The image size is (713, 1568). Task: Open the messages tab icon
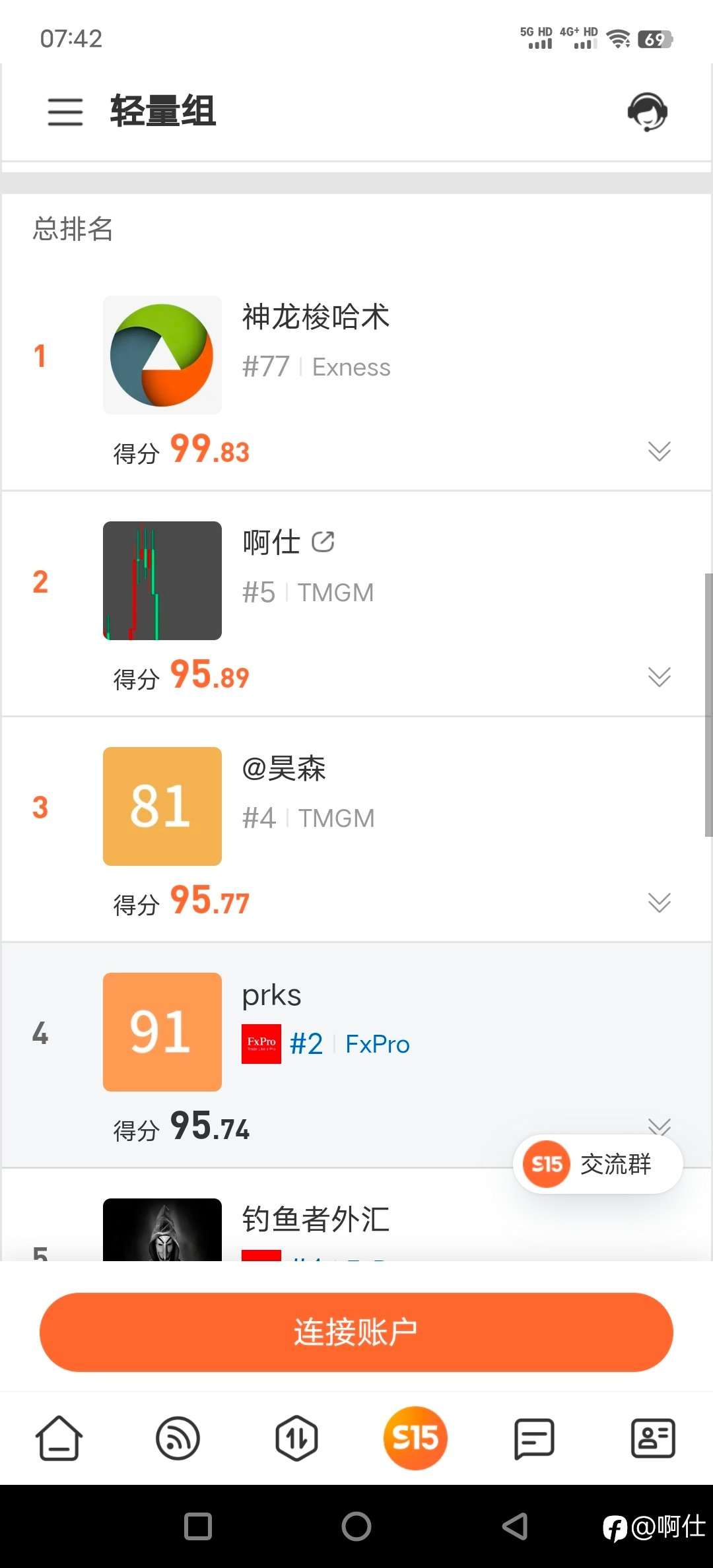click(x=534, y=1439)
